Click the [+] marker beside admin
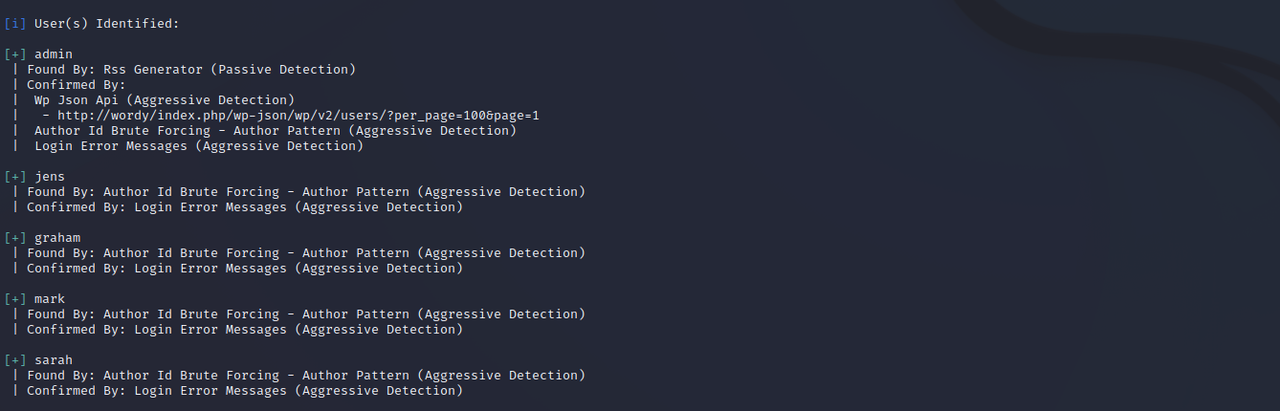1280x411 pixels. (x=15, y=54)
